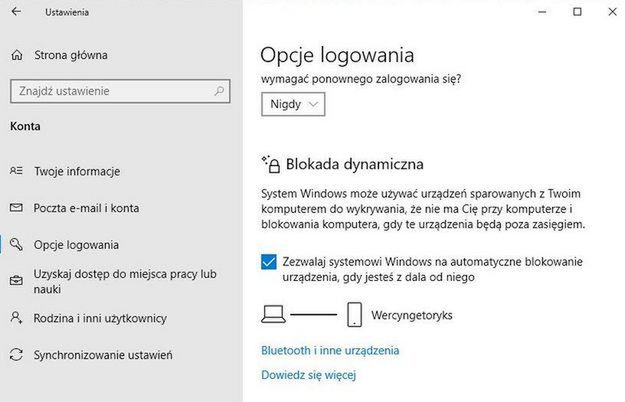Click the key icon for Opcje logowania

[15, 244]
